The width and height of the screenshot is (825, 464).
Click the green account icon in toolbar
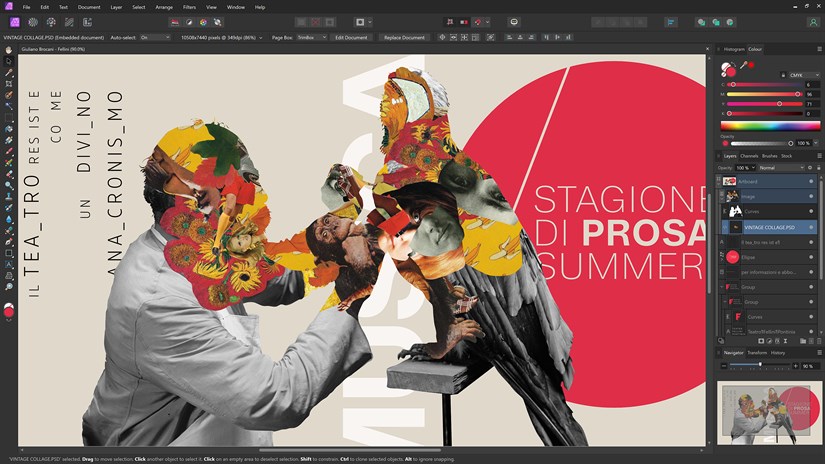coord(813,22)
